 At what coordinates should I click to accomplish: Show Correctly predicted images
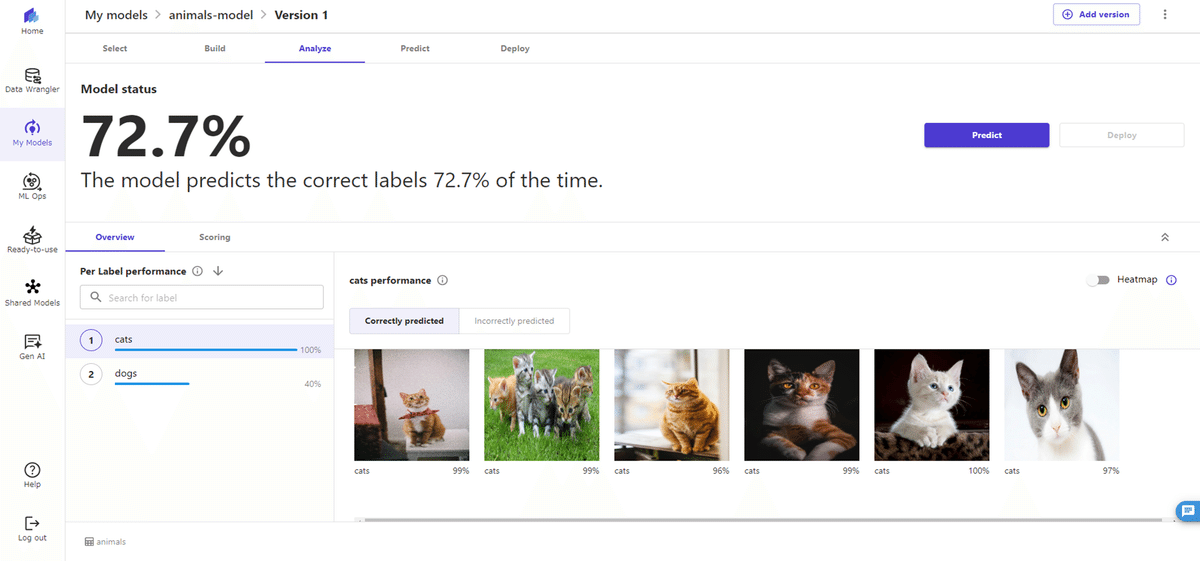tap(404, 321)
